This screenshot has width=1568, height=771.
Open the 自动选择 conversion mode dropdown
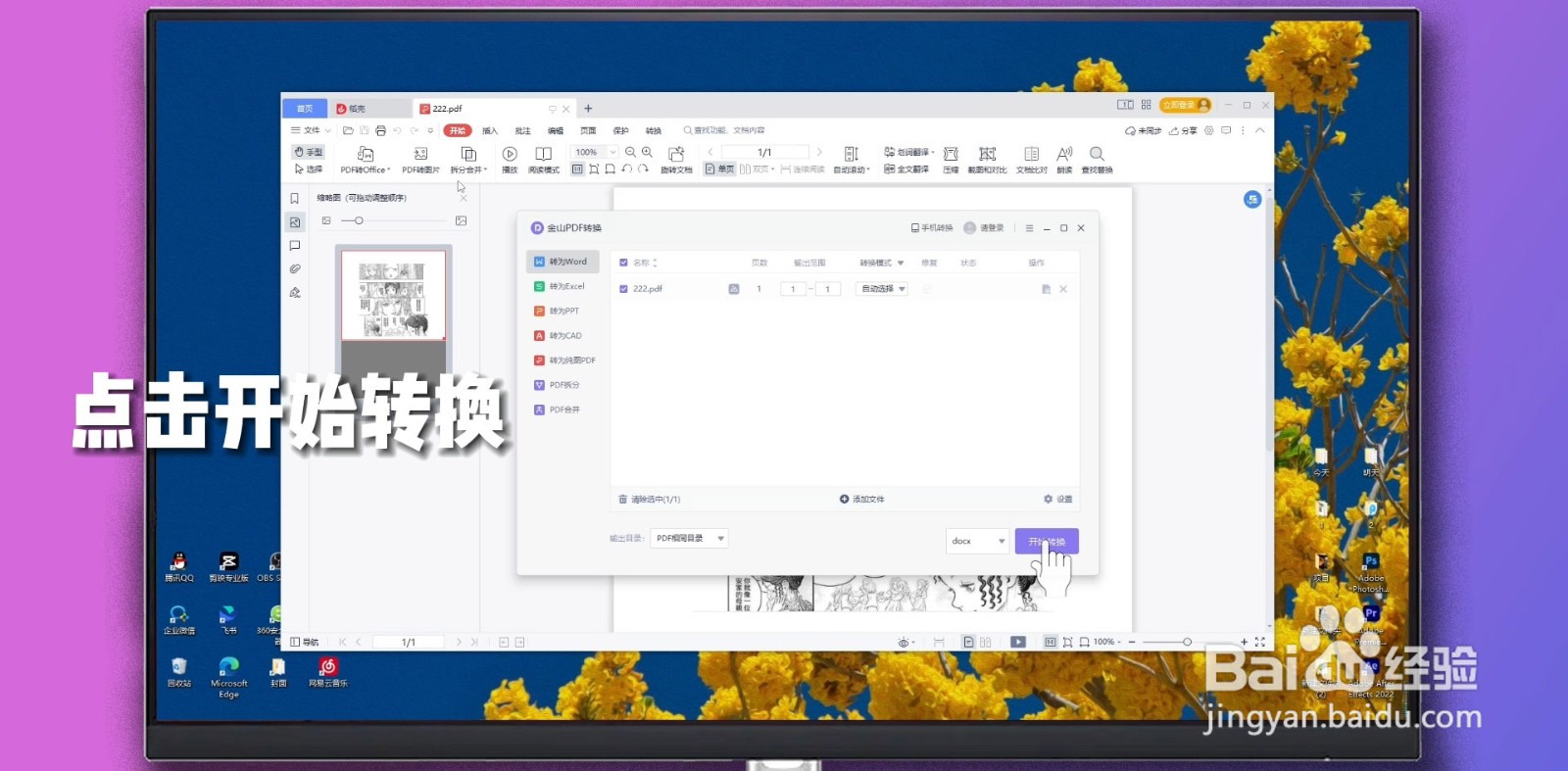point(882,289)
